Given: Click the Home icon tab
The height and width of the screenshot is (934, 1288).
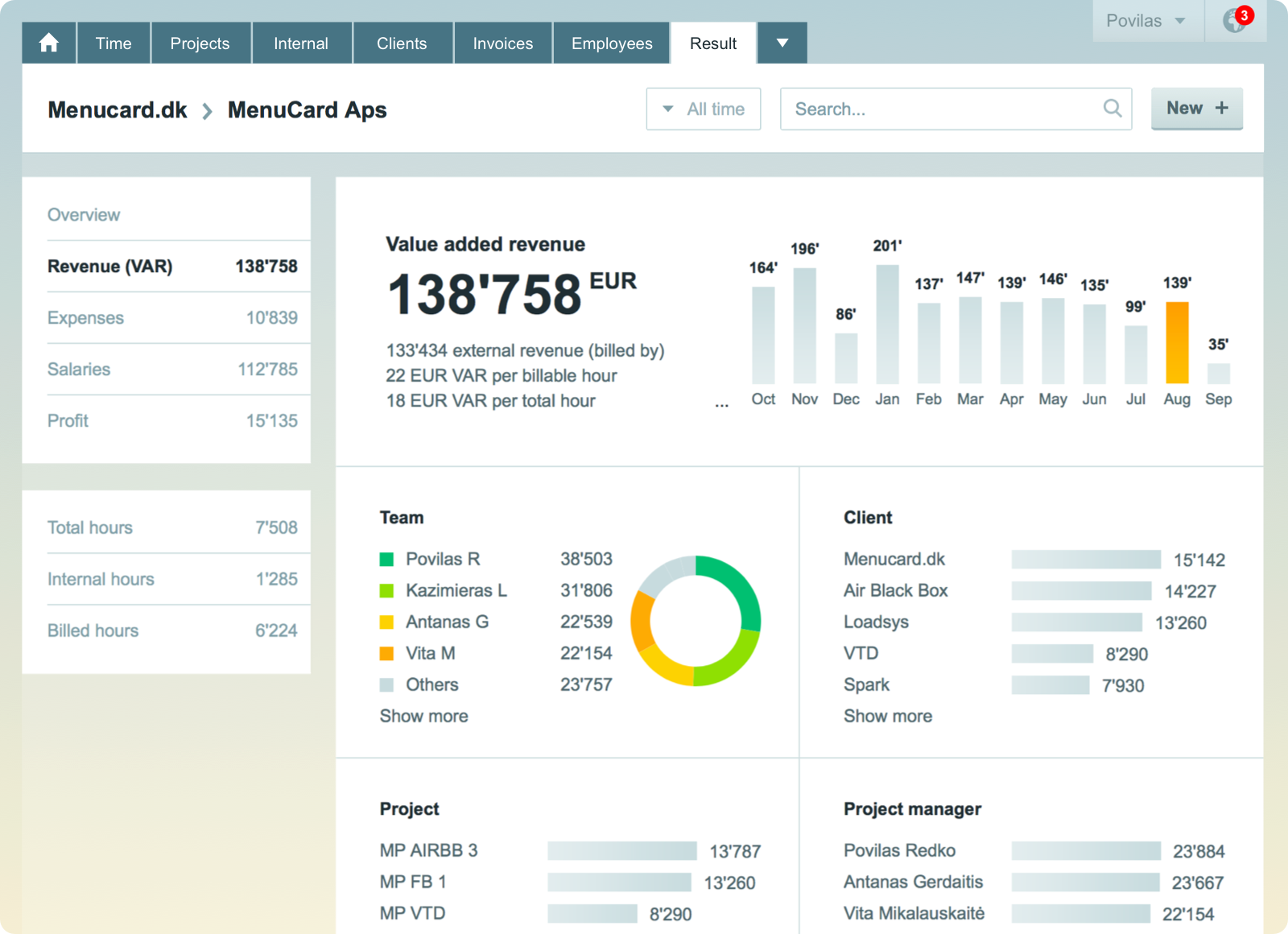Looking at the screenshot, I should [x=49, y=43].
